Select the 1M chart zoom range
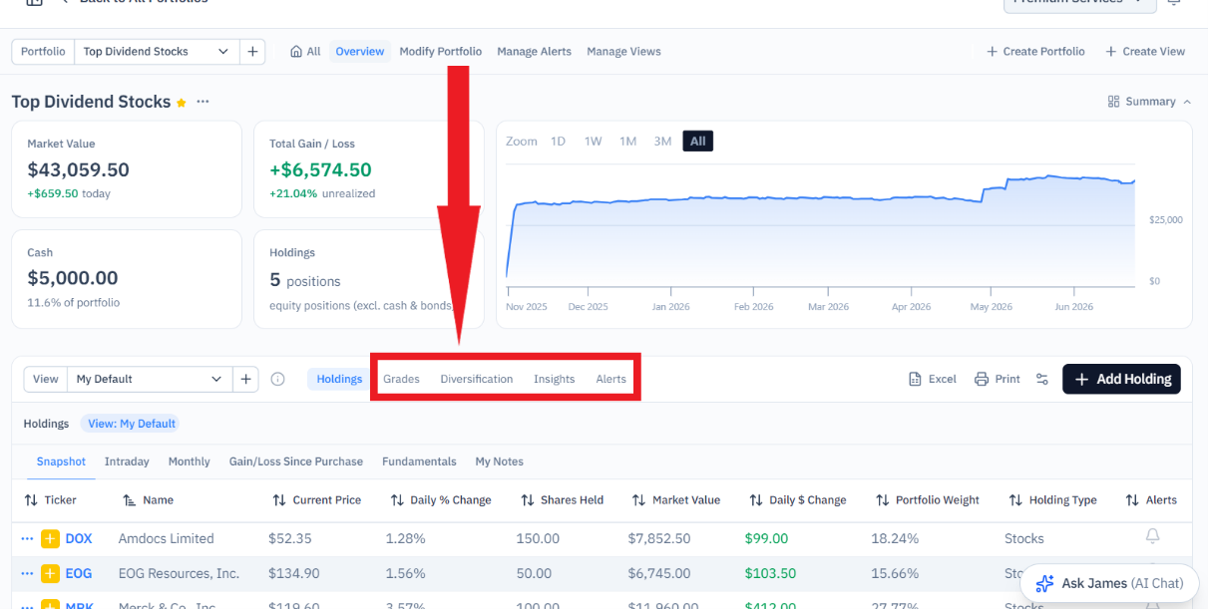This screenshot has height=609, width=1208. 628,141
